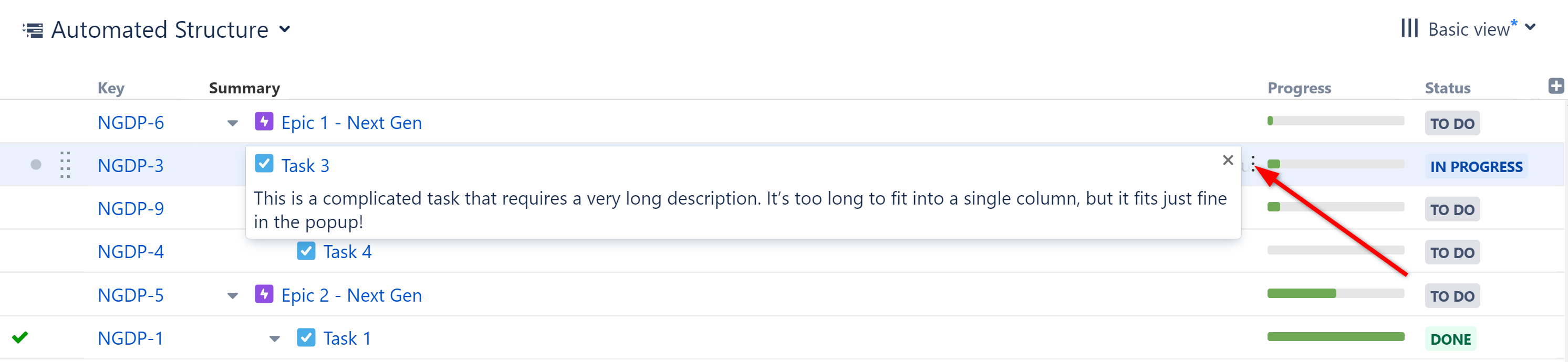The image size is (1568, 362).
Task: Collapse the Epic 1 - Next Gen row
Action: coord(233,123)
